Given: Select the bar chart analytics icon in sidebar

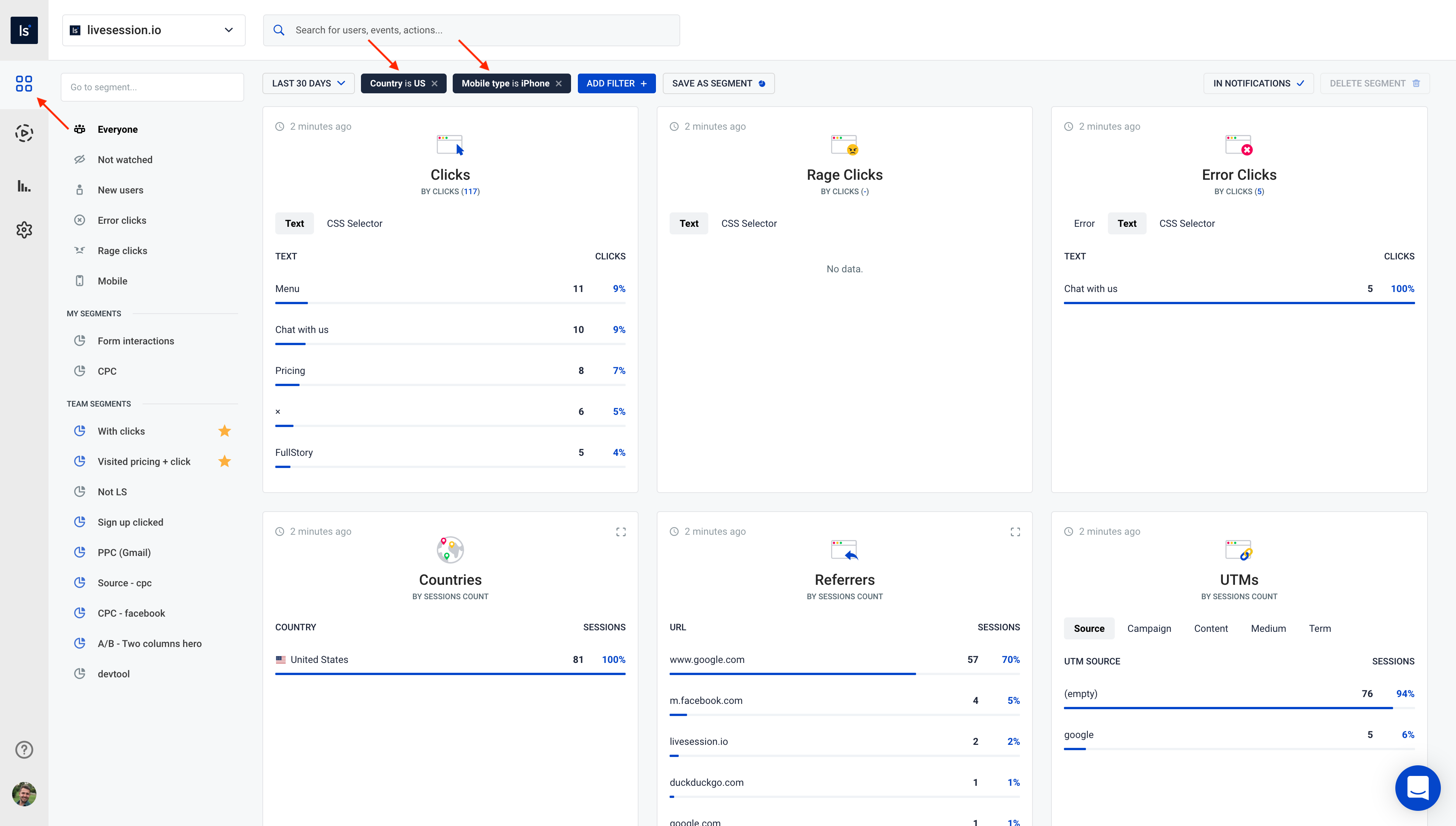Looking at the screenshot, I should coord(24,185).
